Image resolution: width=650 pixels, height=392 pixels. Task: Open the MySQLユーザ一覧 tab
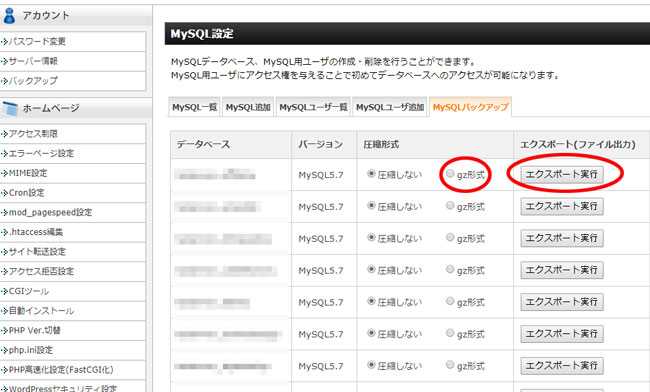(313, 107)
